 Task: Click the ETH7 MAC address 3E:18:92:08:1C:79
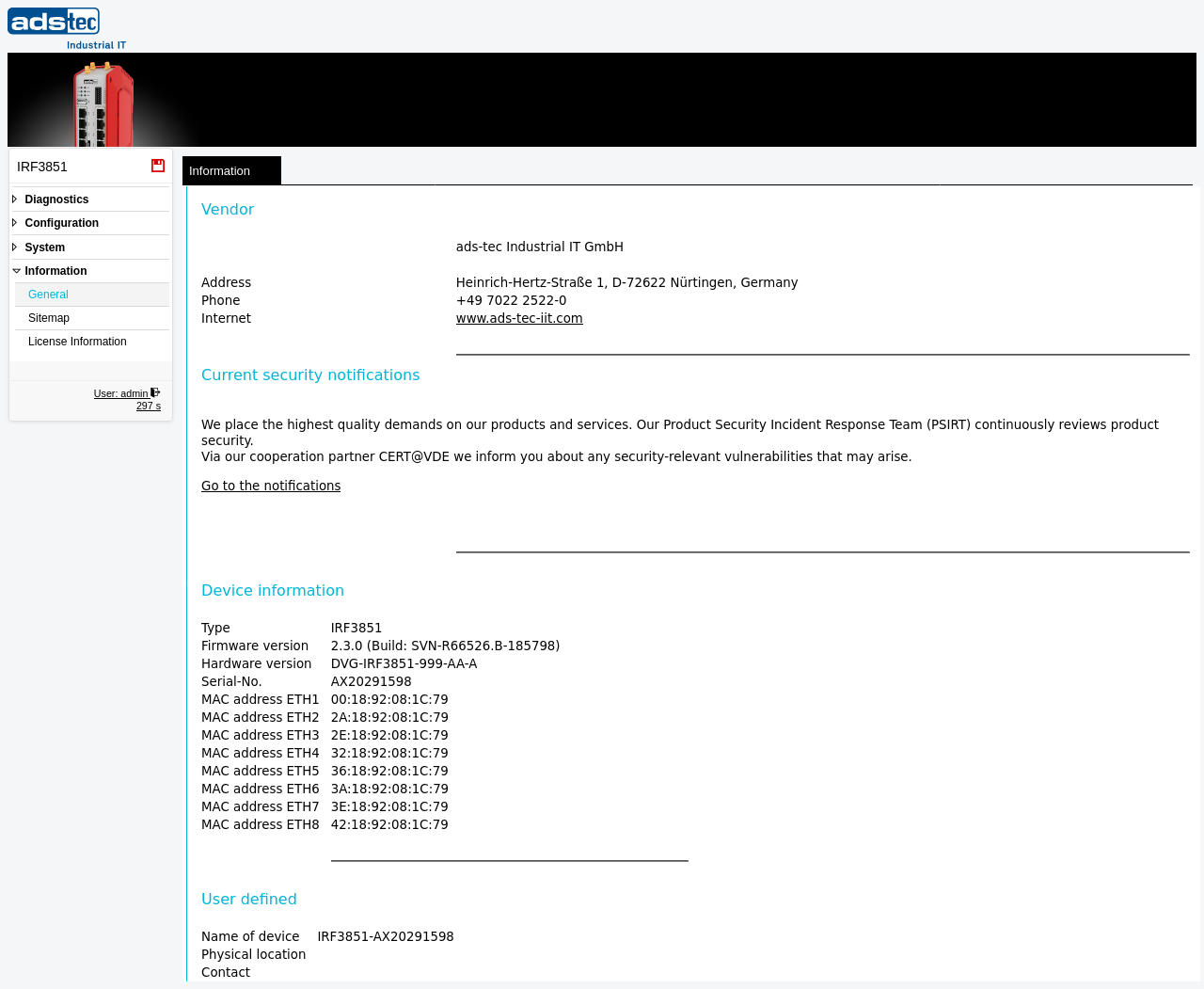pyautogui.click(x=389, y=806)
